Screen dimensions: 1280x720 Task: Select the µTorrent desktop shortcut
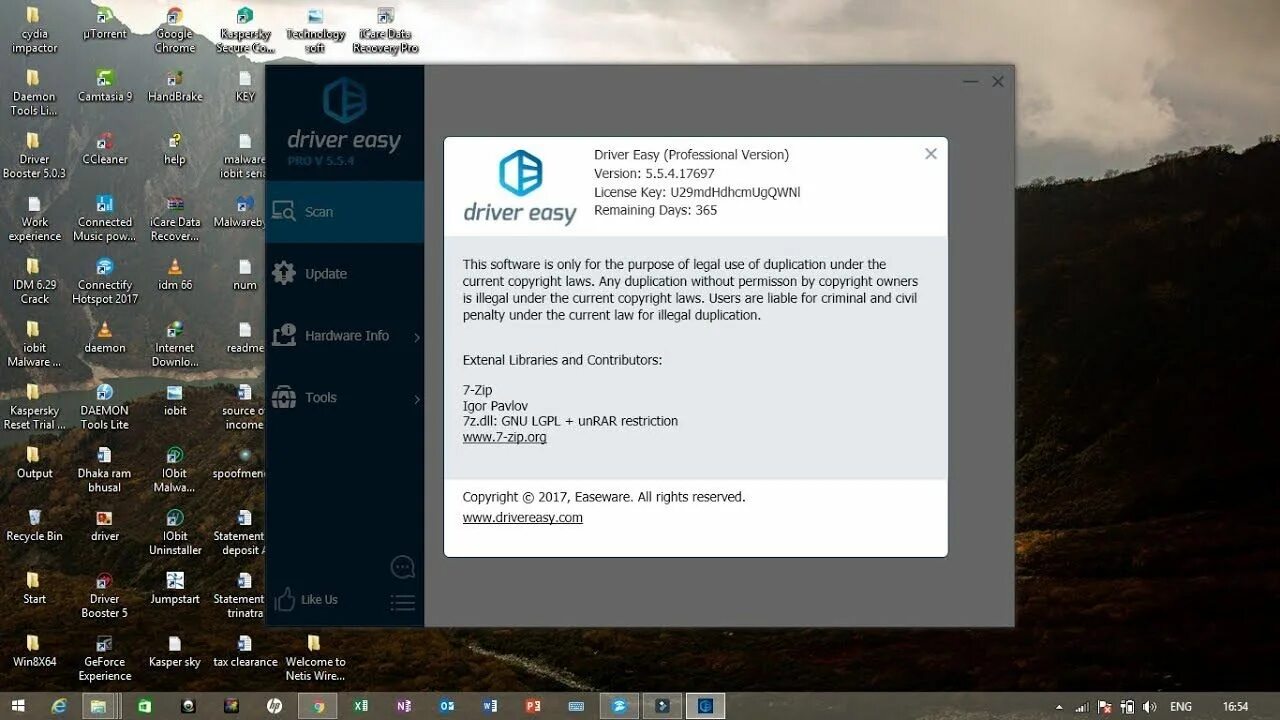[104, 24]
